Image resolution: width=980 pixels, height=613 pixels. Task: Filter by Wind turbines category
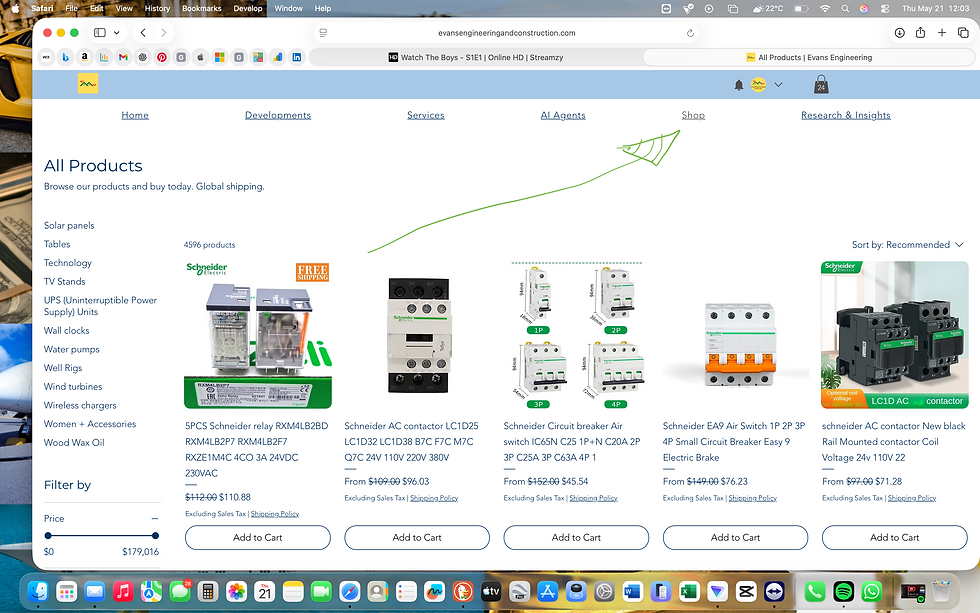pos(73,387)
